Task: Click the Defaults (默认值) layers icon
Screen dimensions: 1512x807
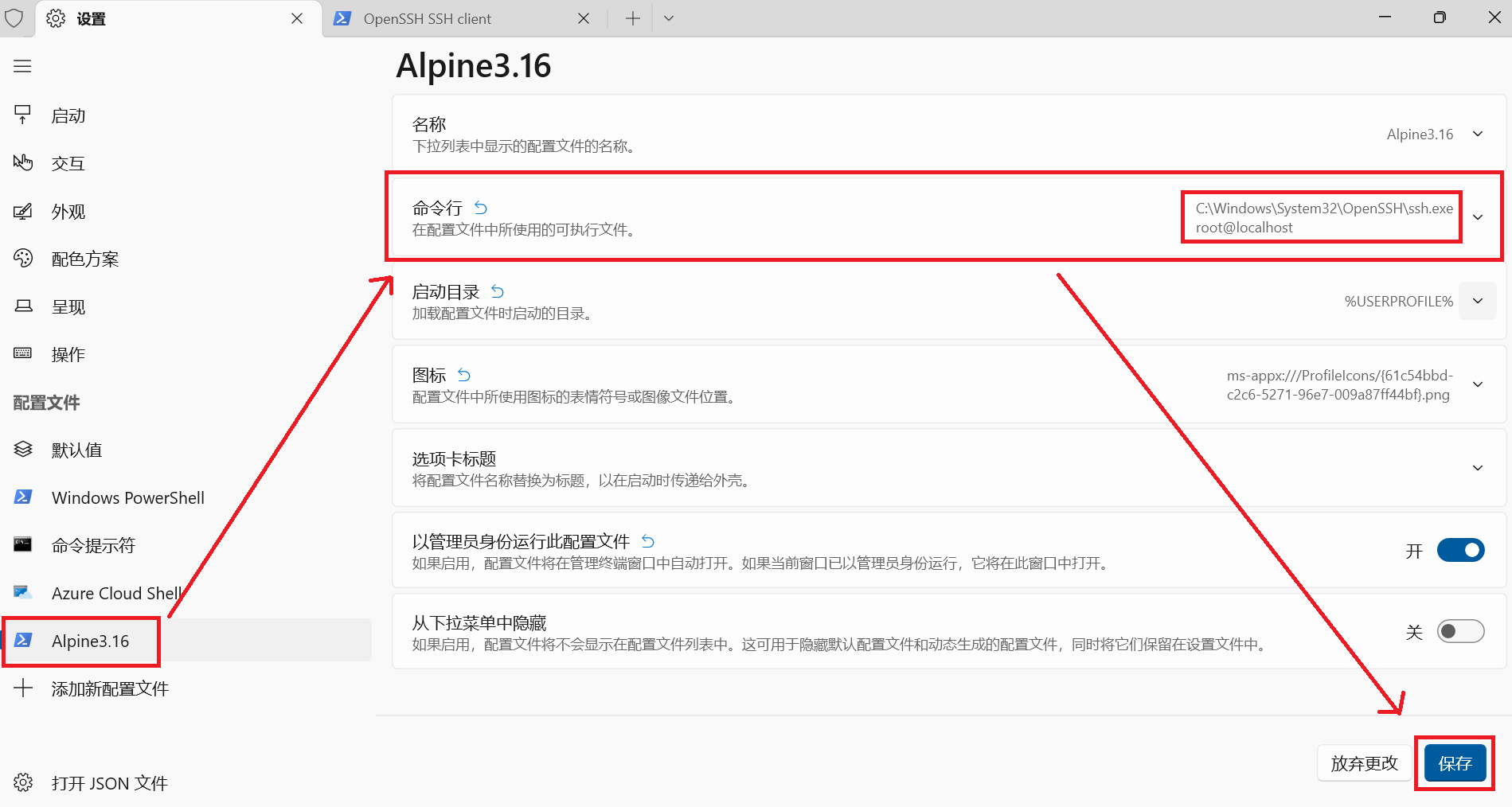Action: click(23, 450)
